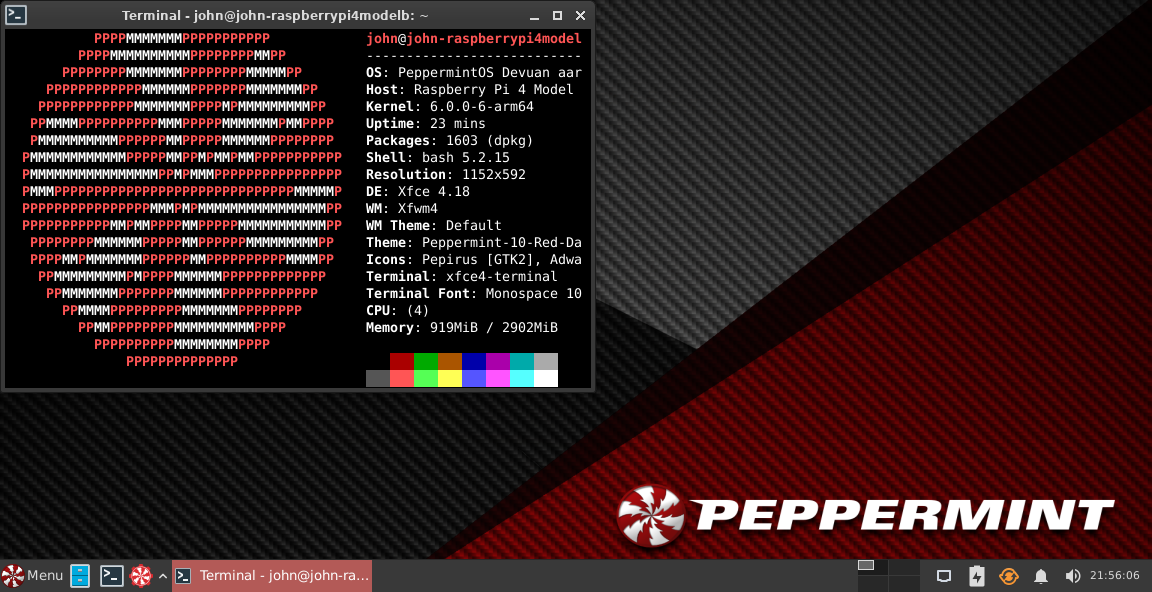
Task: Open the xfce4-terminal launcher in the panel
Action: (x=112, y=576)
